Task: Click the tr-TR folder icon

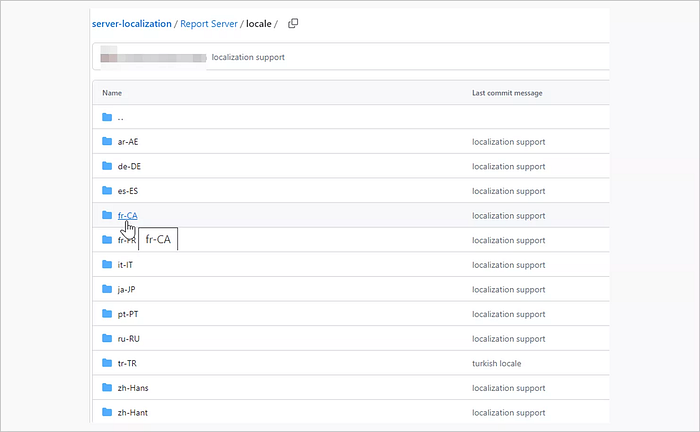Action: click(x=107, y=362)
